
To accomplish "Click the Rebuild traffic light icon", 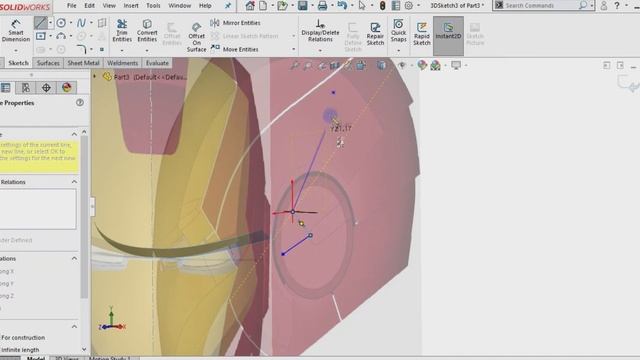I will click(x=382, y=6).
